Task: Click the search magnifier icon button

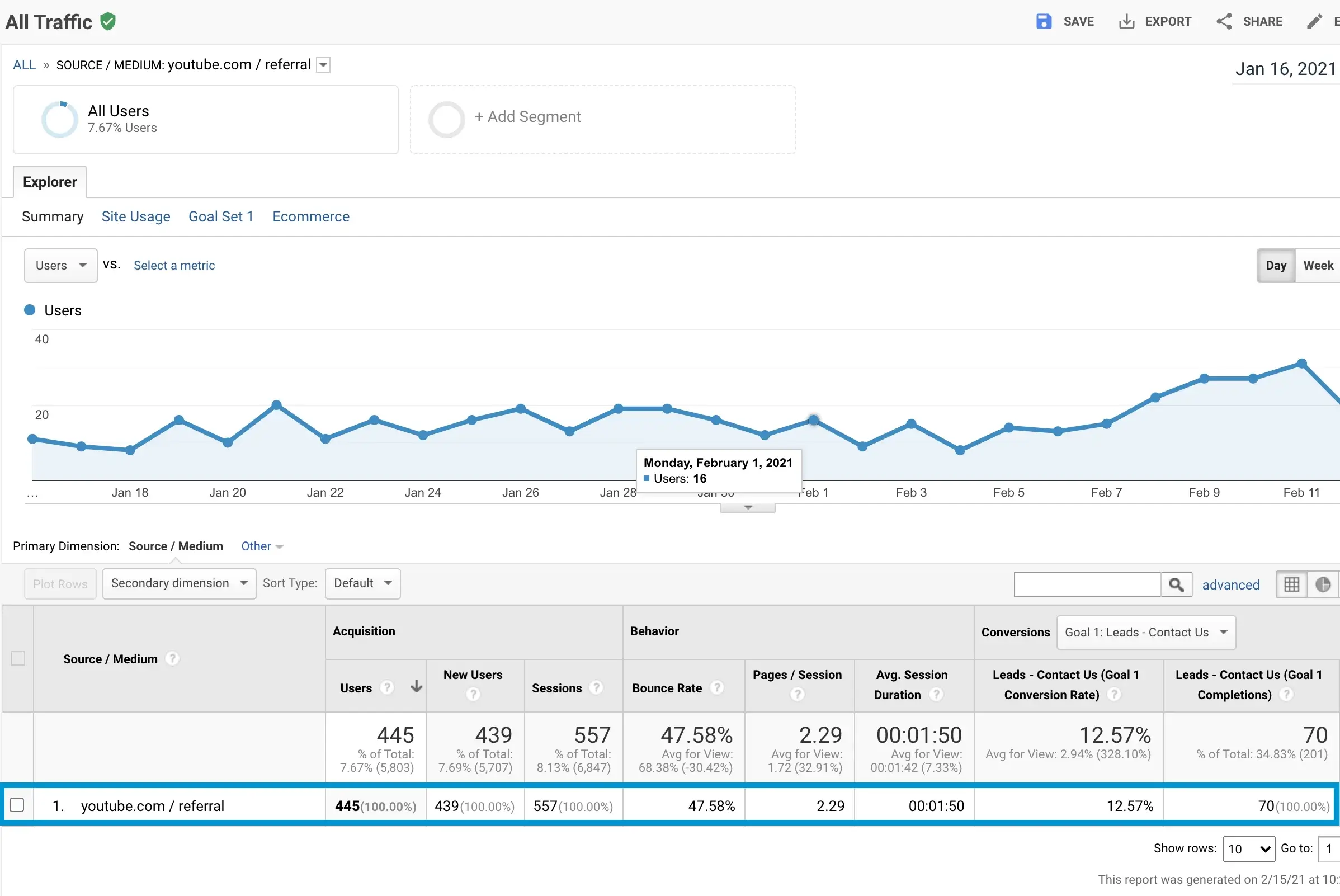Action: pyautogui.click(x=1176, y=584)
